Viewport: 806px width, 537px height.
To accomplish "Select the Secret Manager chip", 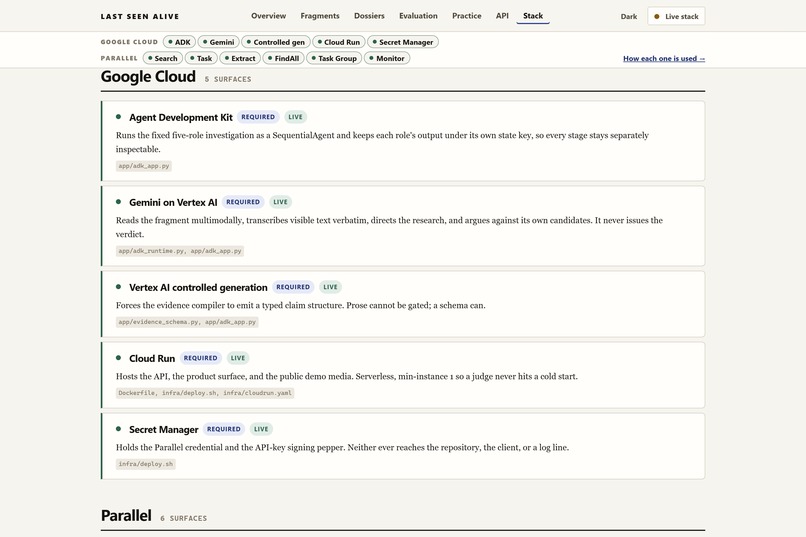I will [x=403, y=42].
